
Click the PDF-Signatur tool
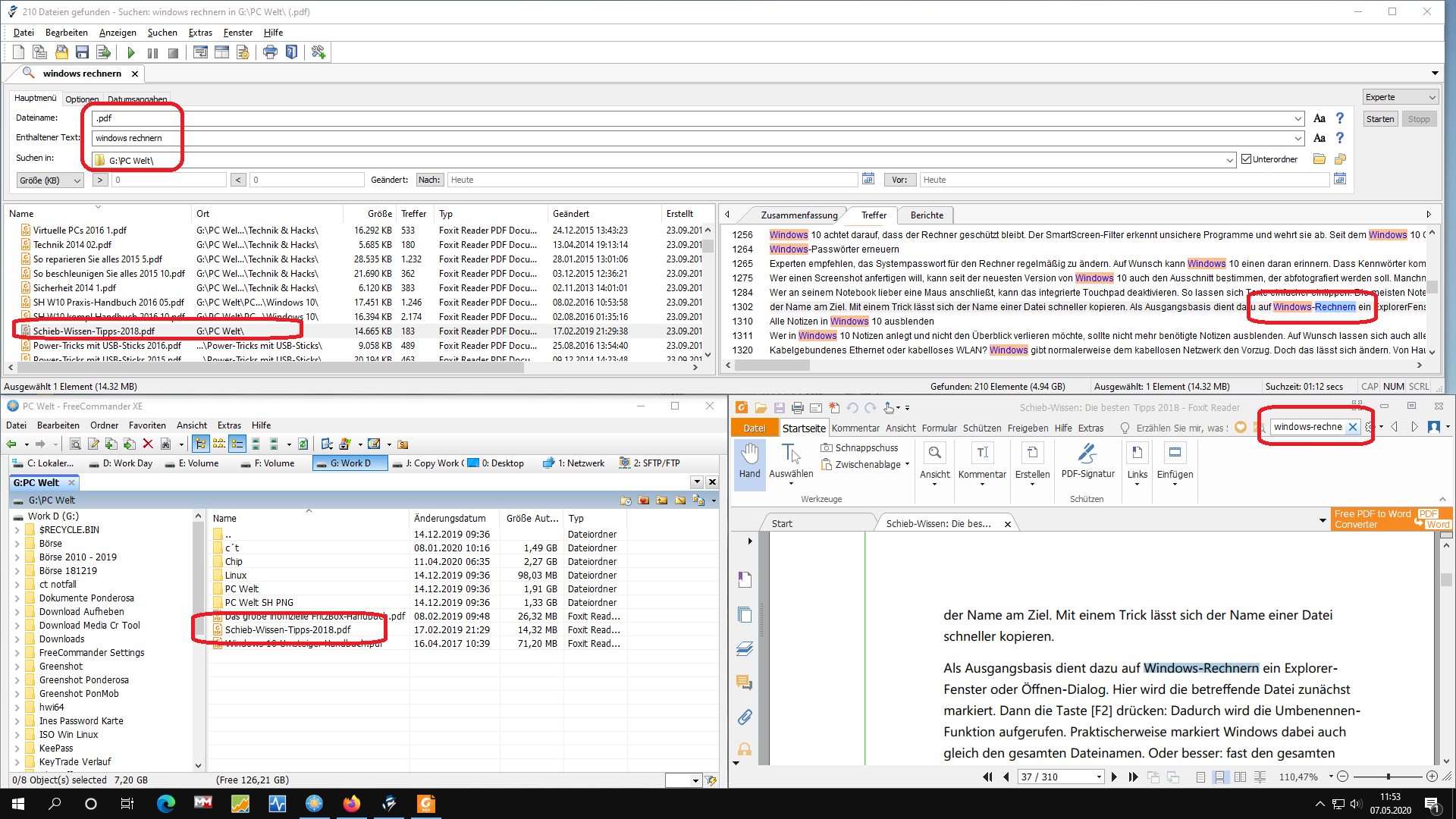[x=1087, y=460]
